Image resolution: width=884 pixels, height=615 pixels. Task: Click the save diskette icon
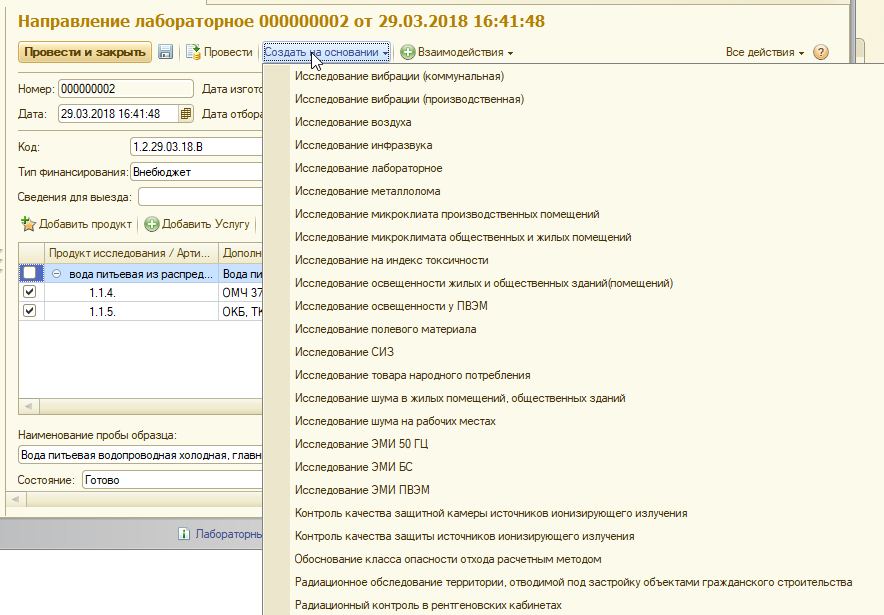tap(165, 52)
